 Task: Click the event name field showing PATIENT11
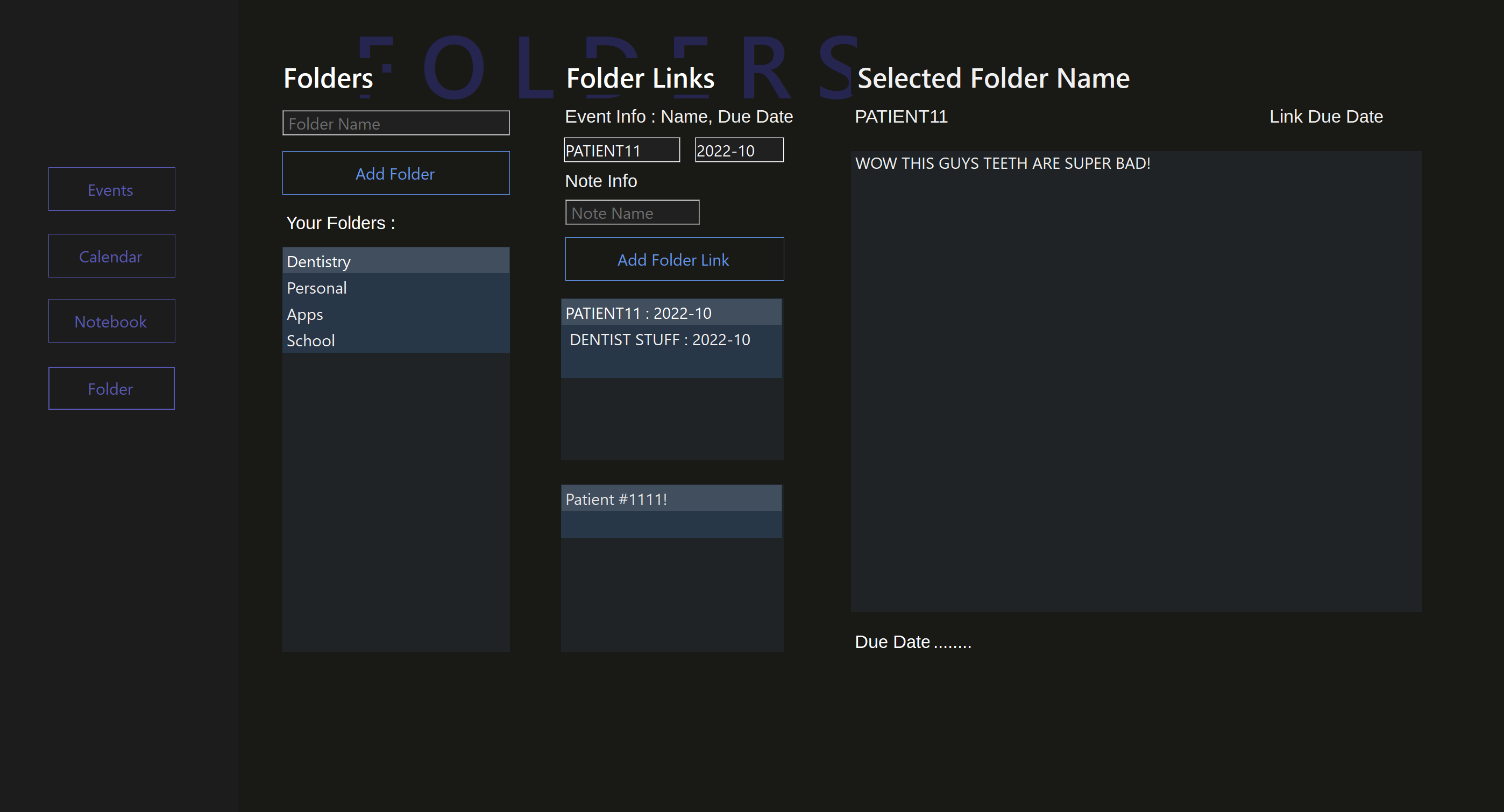tap(621, 149)
